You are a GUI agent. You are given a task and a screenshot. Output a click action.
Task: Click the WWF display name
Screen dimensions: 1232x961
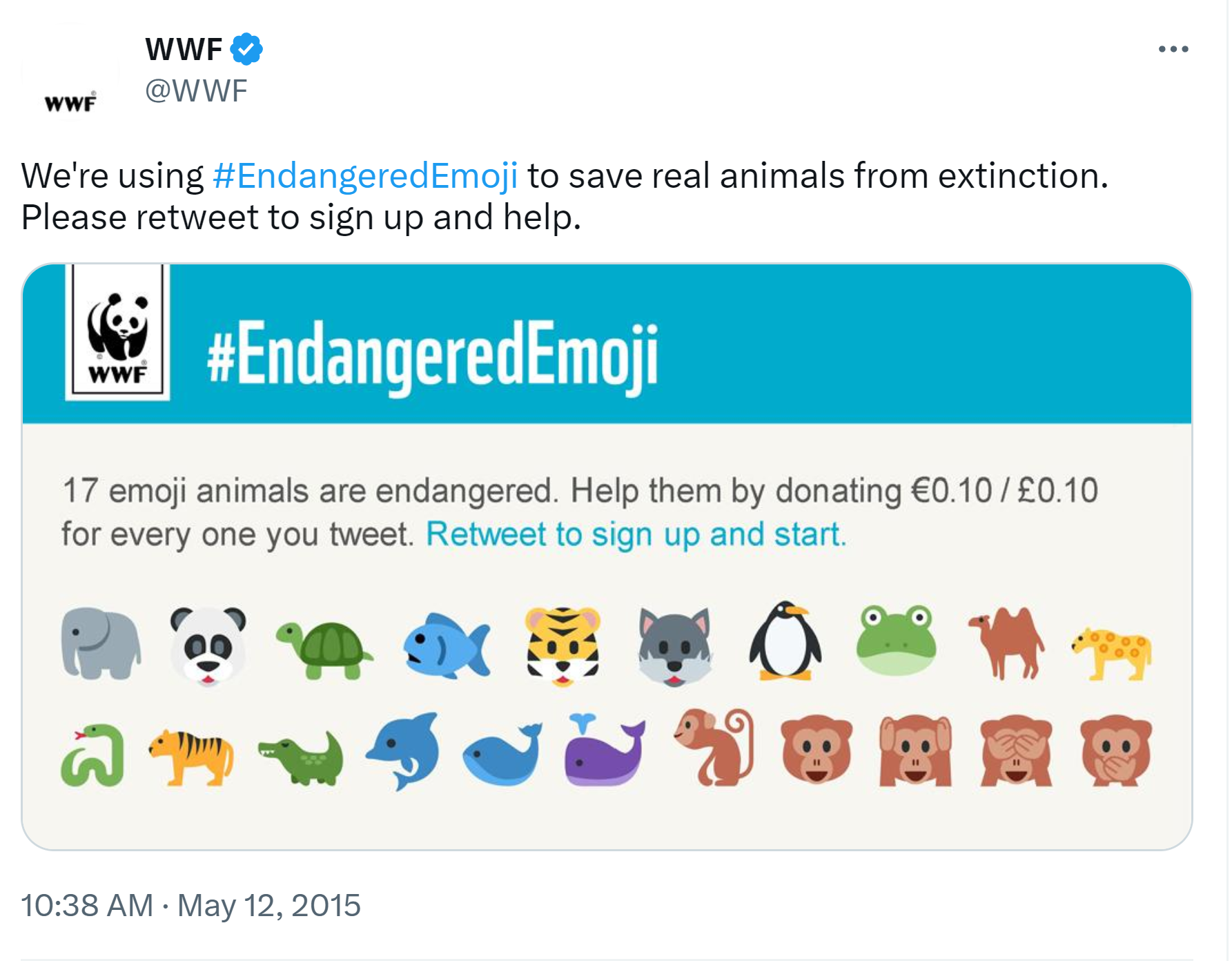(x=184, y=49)
